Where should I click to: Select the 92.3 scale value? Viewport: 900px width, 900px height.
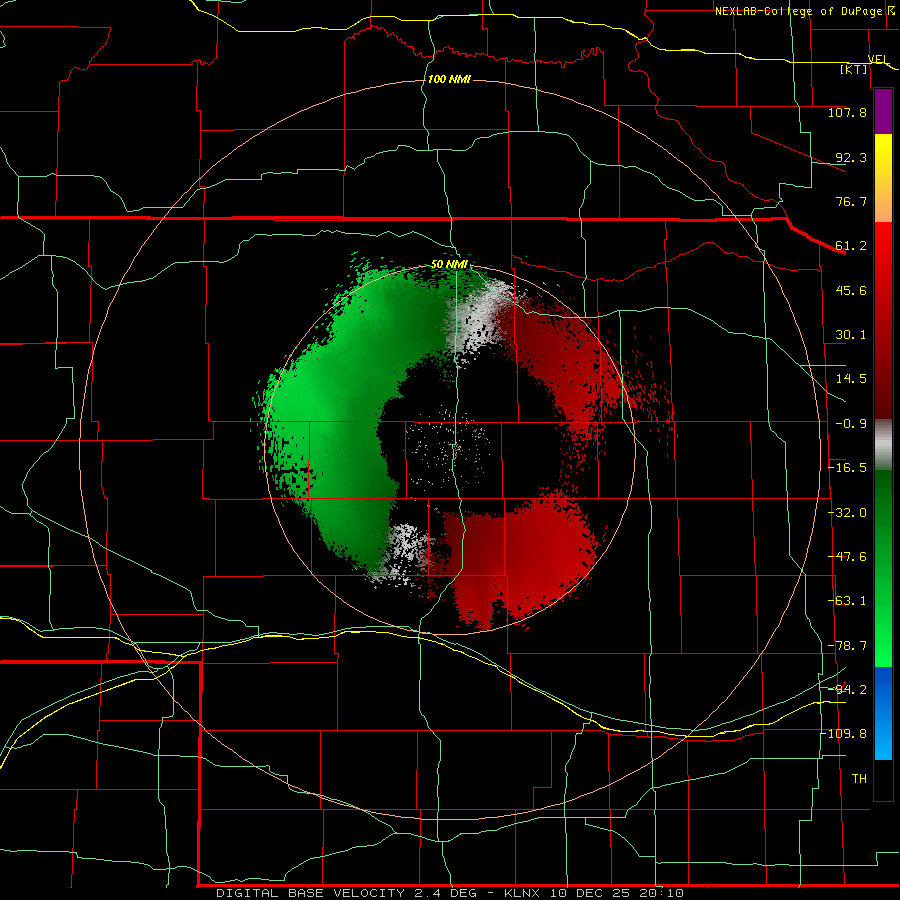(851, 157)
